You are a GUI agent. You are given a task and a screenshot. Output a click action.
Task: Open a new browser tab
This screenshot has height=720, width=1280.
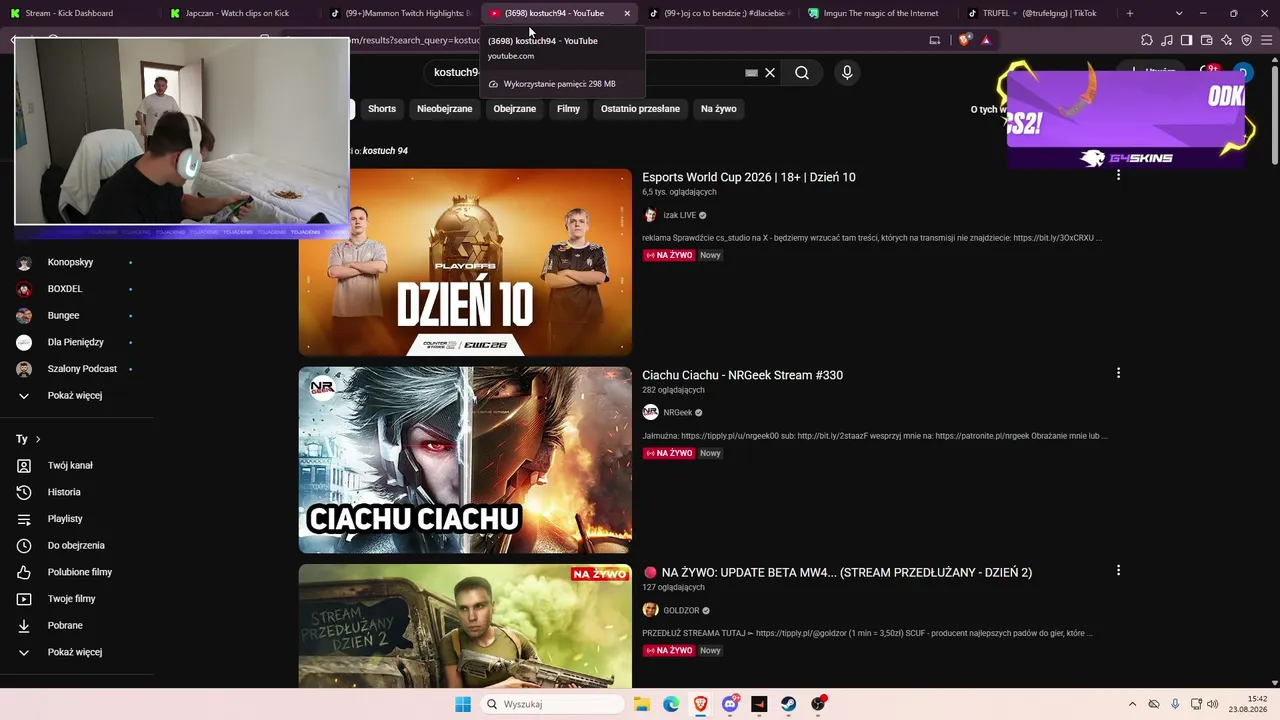point(1130,13)
